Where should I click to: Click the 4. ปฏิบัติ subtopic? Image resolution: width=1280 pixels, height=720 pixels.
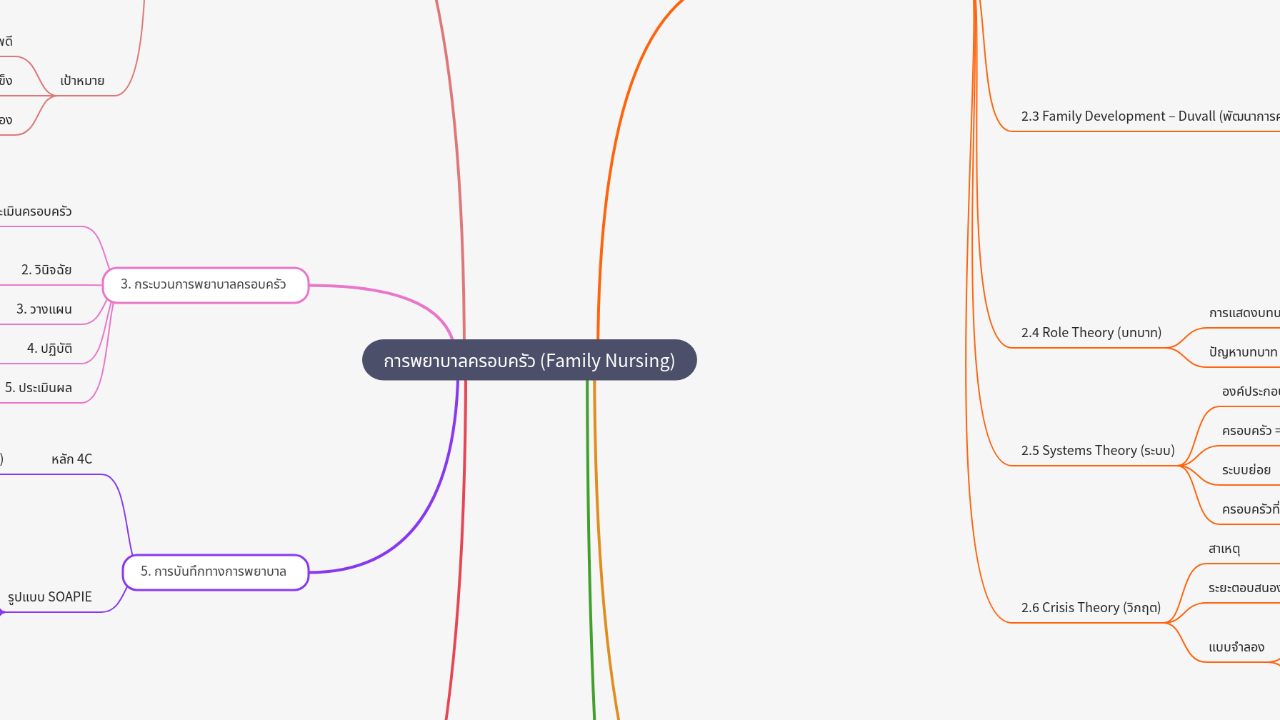coord(49,349)
